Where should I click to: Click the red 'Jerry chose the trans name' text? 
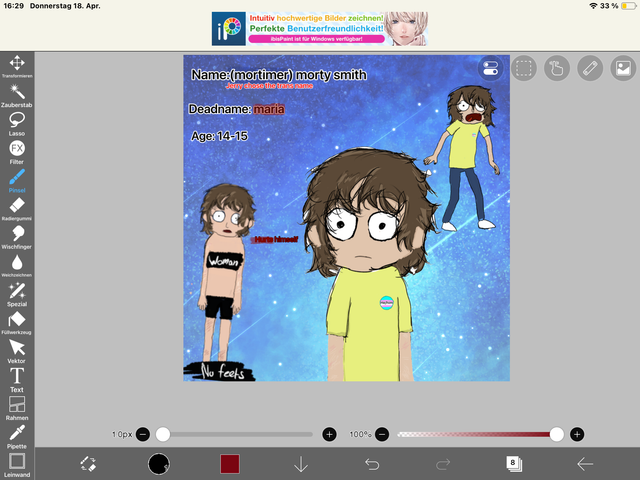pyautogui.click(x=269, y=86)
